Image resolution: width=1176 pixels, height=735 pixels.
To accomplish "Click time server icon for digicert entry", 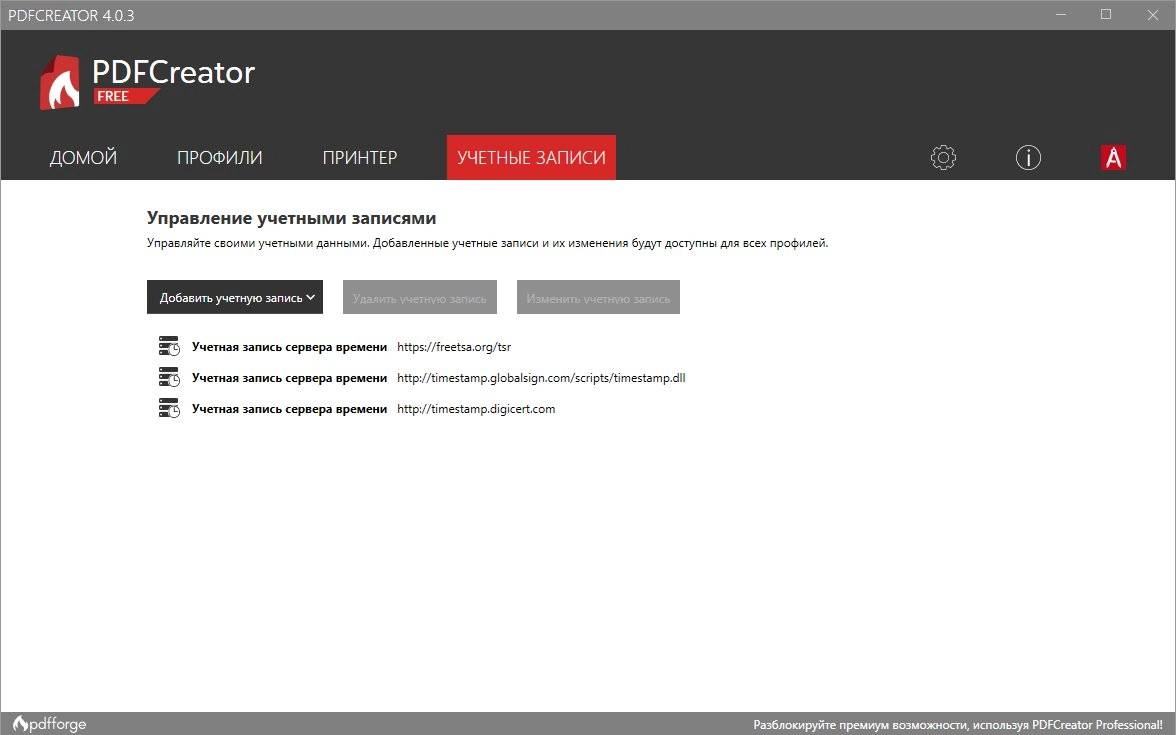I will [x=169, y=409].
